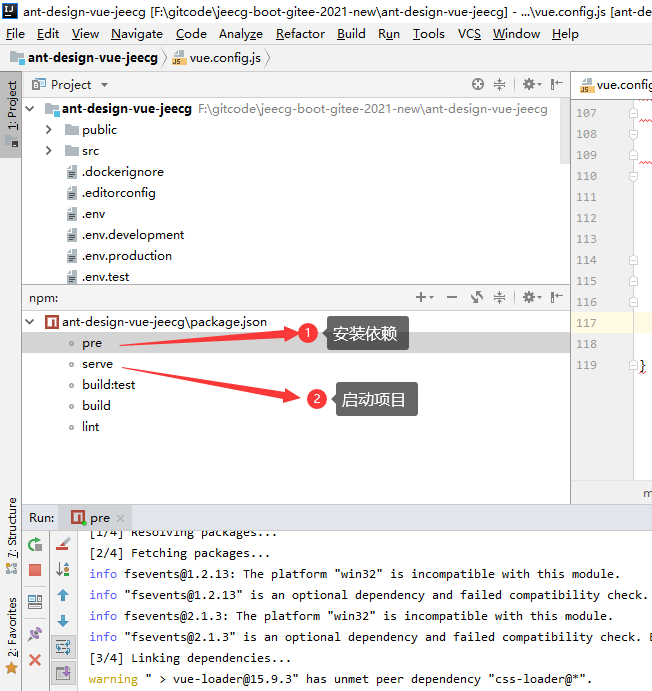Click the pin tab icon in Run panel
652x691 pixels.
35,634
